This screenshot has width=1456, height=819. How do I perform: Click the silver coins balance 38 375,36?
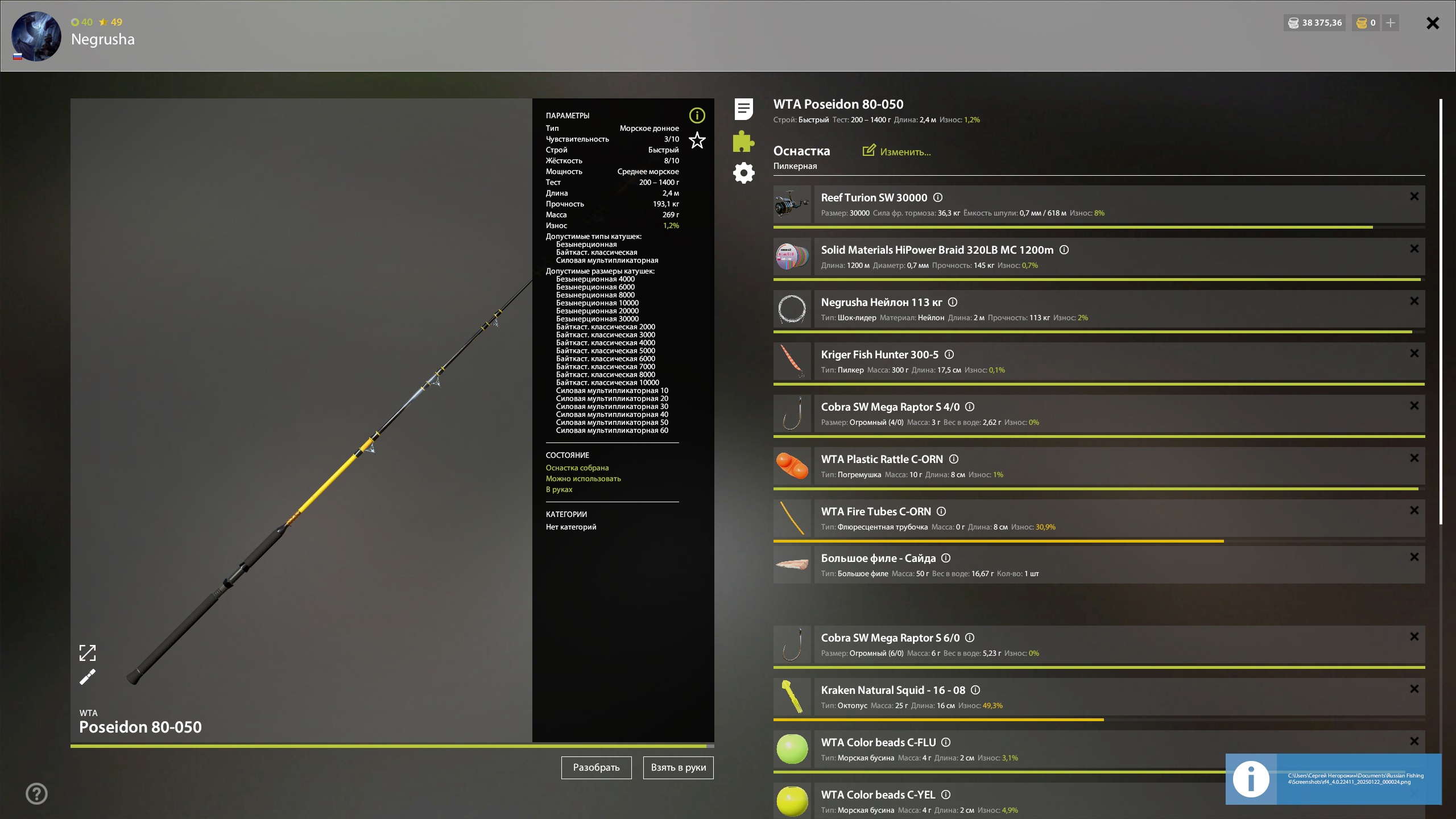pos(1314,23)
